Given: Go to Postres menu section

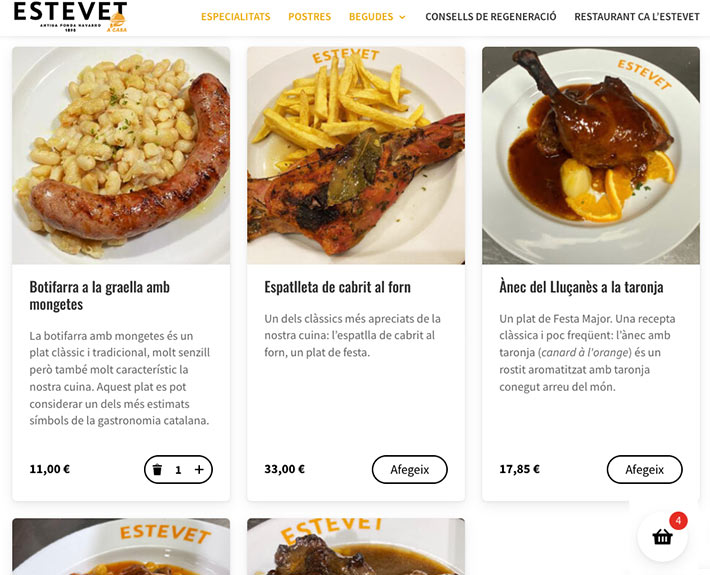Looking at the screenshot, I should click(310, 17).
